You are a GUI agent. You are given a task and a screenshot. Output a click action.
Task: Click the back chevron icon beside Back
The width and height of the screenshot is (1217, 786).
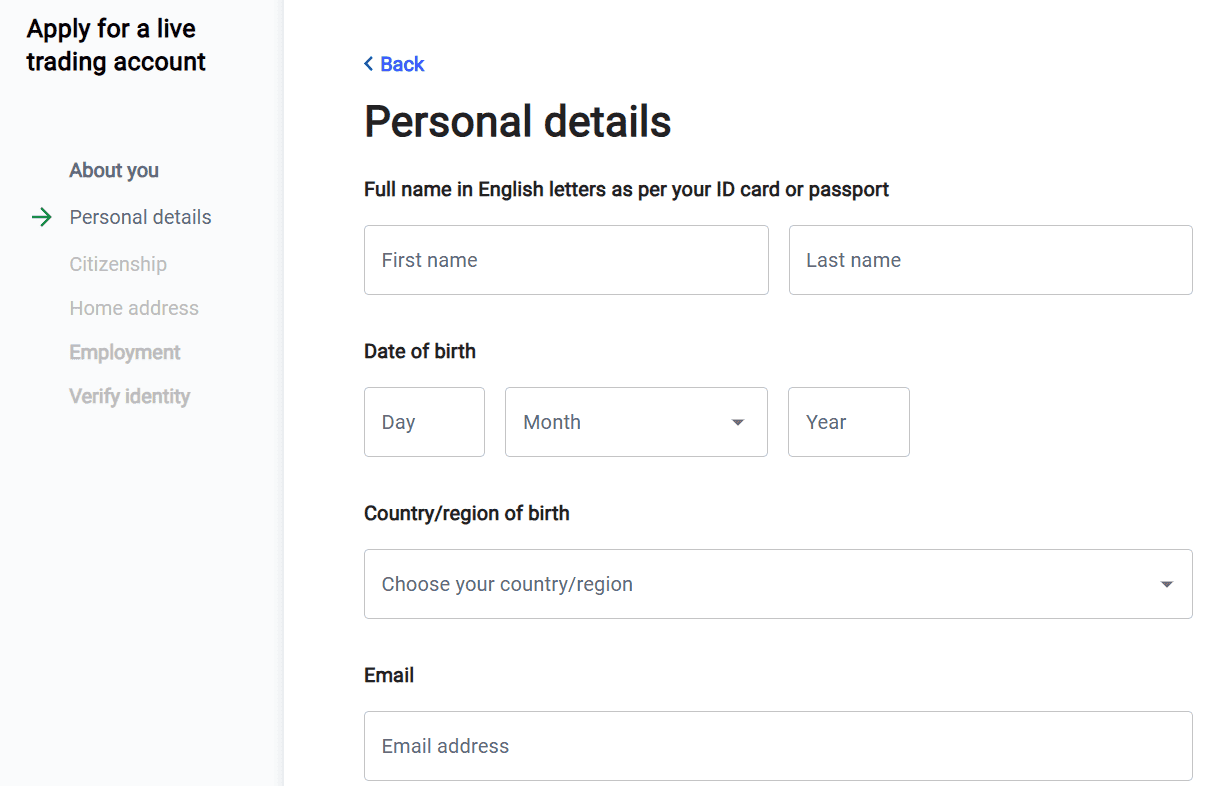[369, 64]
